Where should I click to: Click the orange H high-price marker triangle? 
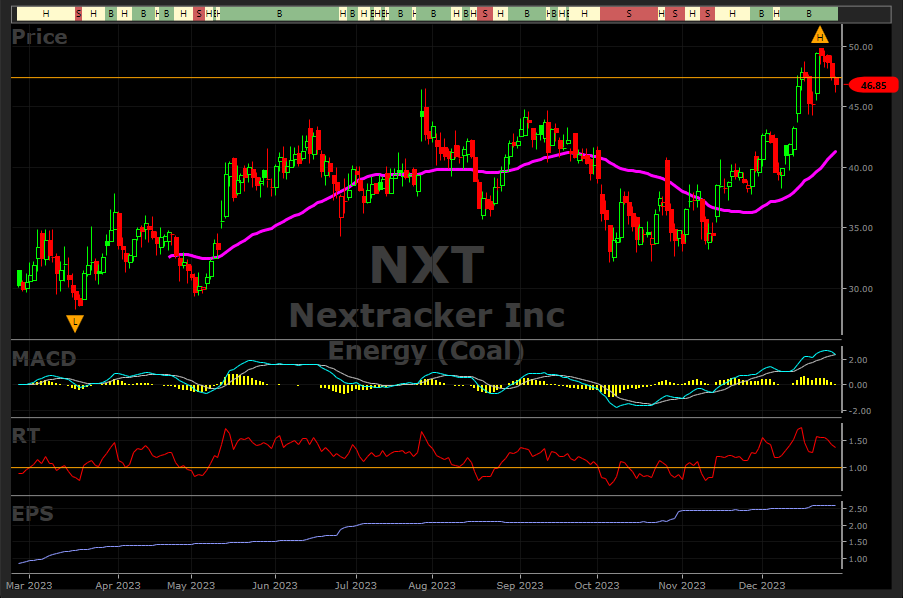pyautogui.click(x=818, y=35)
